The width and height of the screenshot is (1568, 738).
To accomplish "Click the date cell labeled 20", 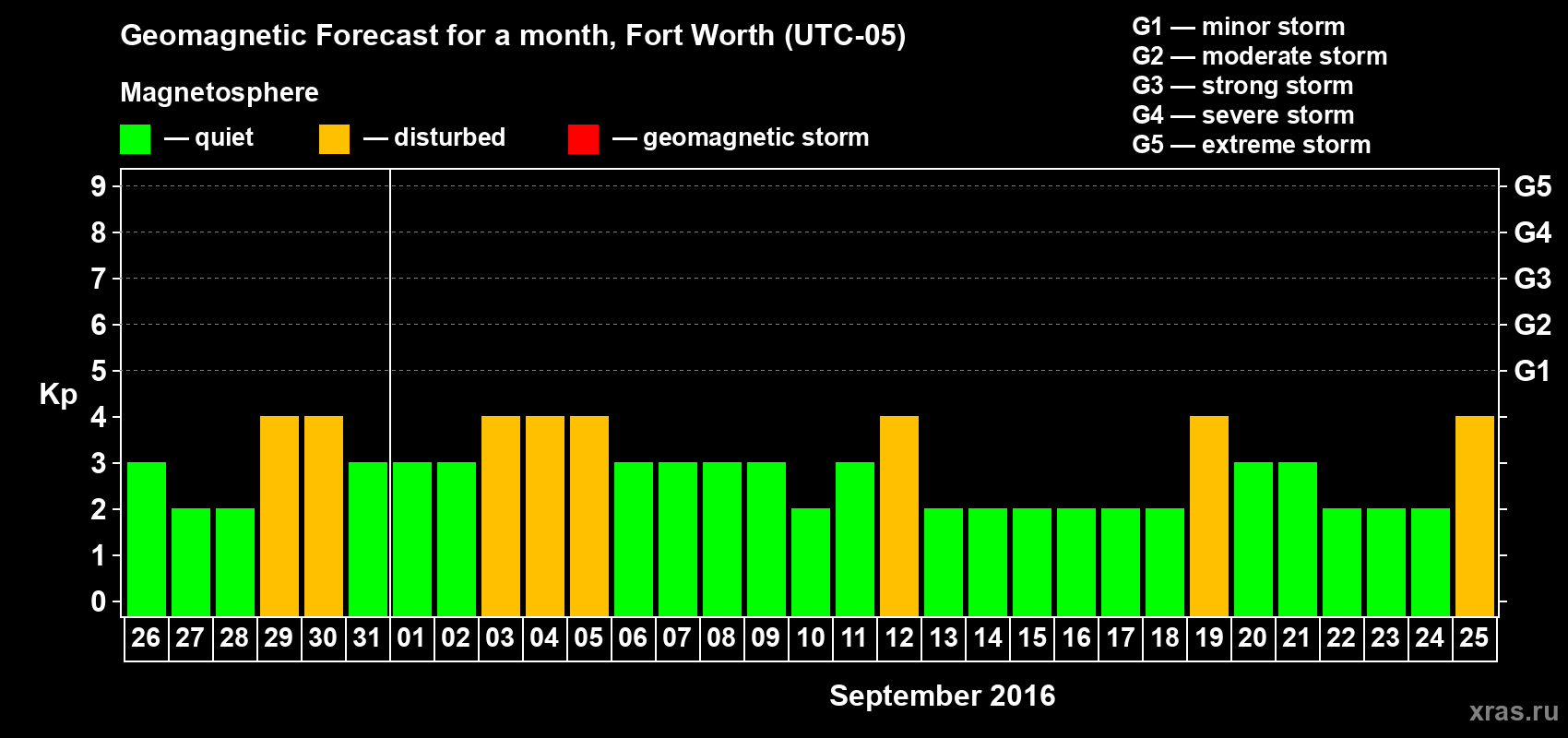I will coord(1253,638).
